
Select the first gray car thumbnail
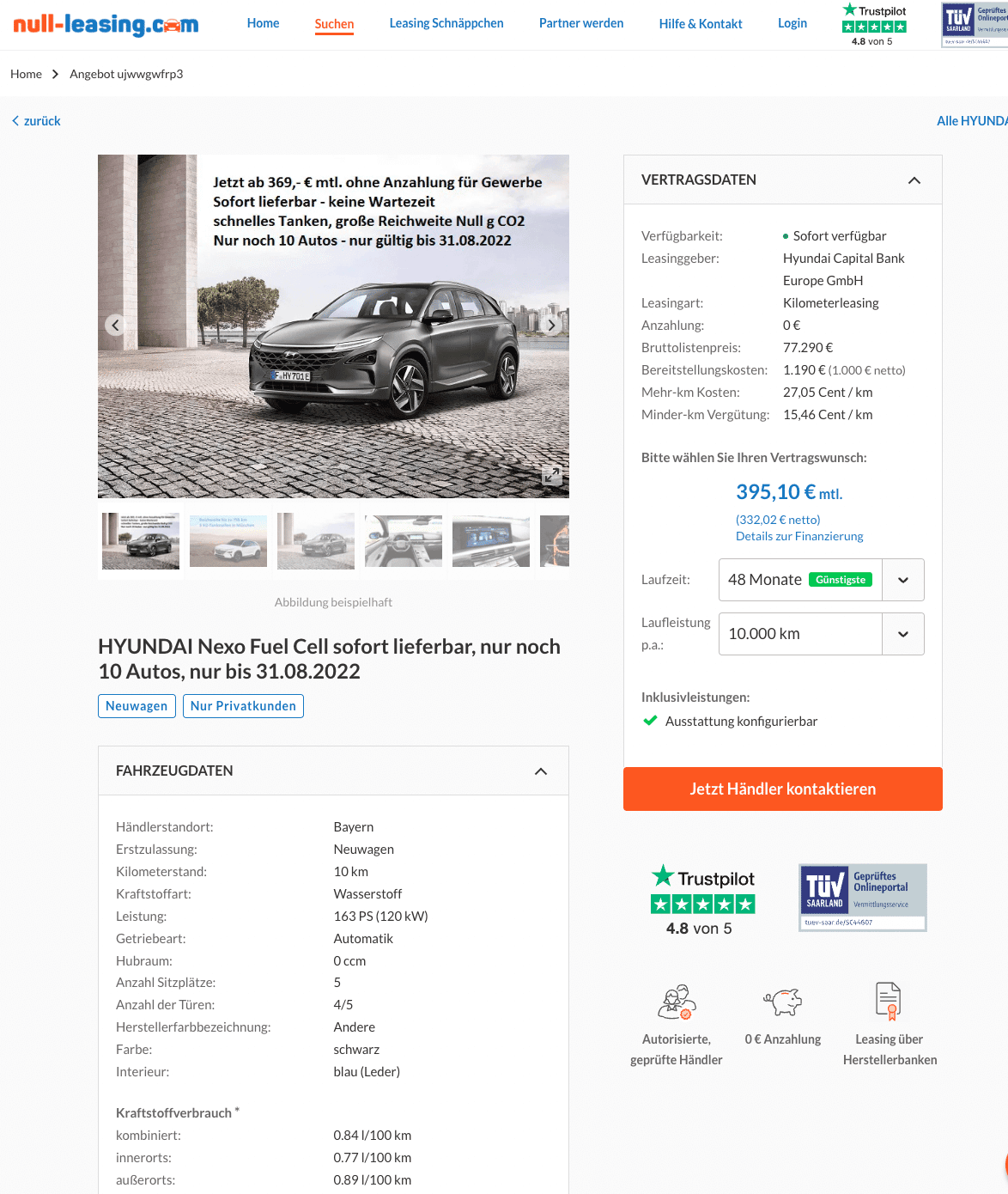pyautogui.click(x=141, y=541)
